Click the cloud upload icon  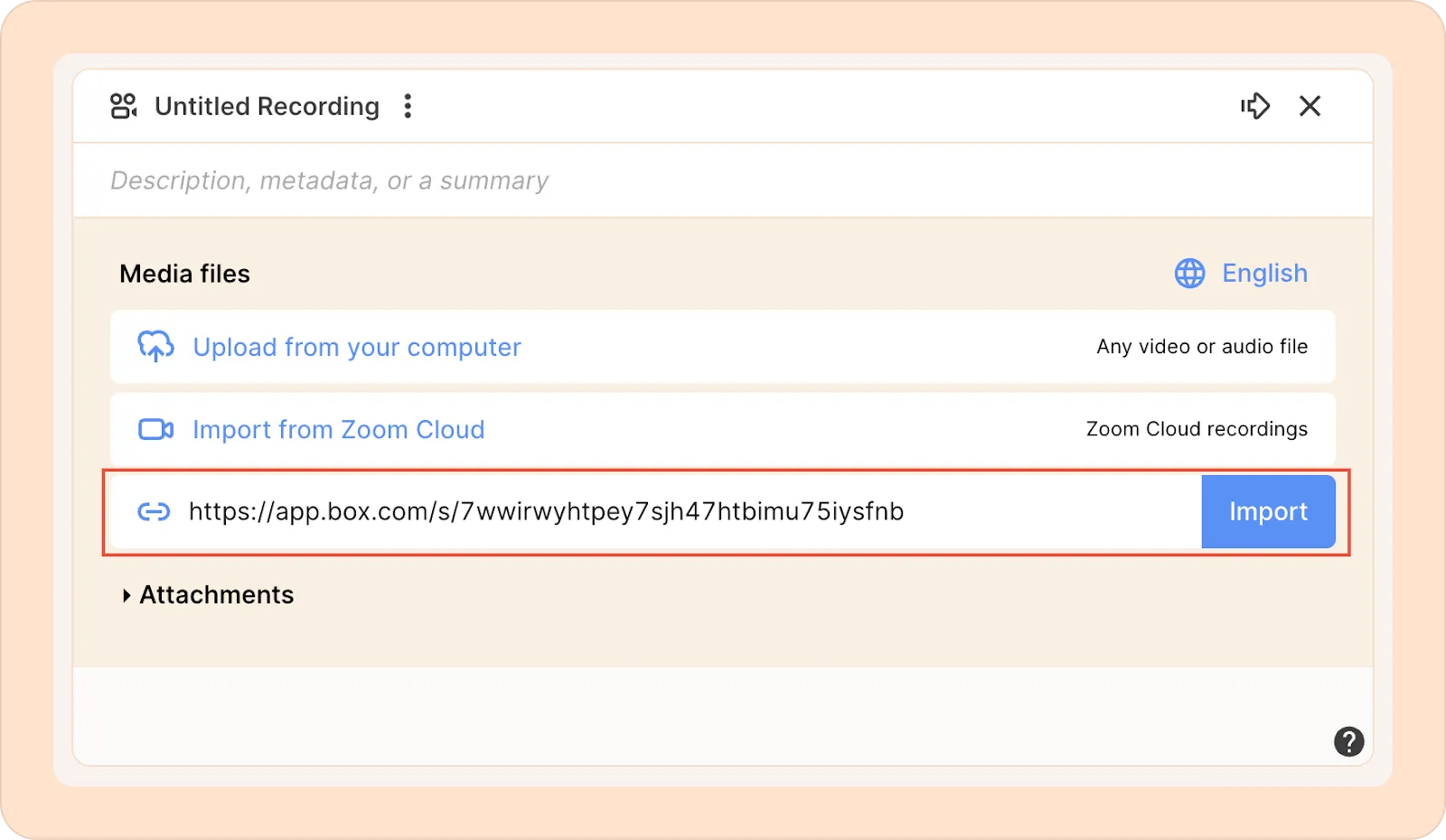click(x=155, y=347)
